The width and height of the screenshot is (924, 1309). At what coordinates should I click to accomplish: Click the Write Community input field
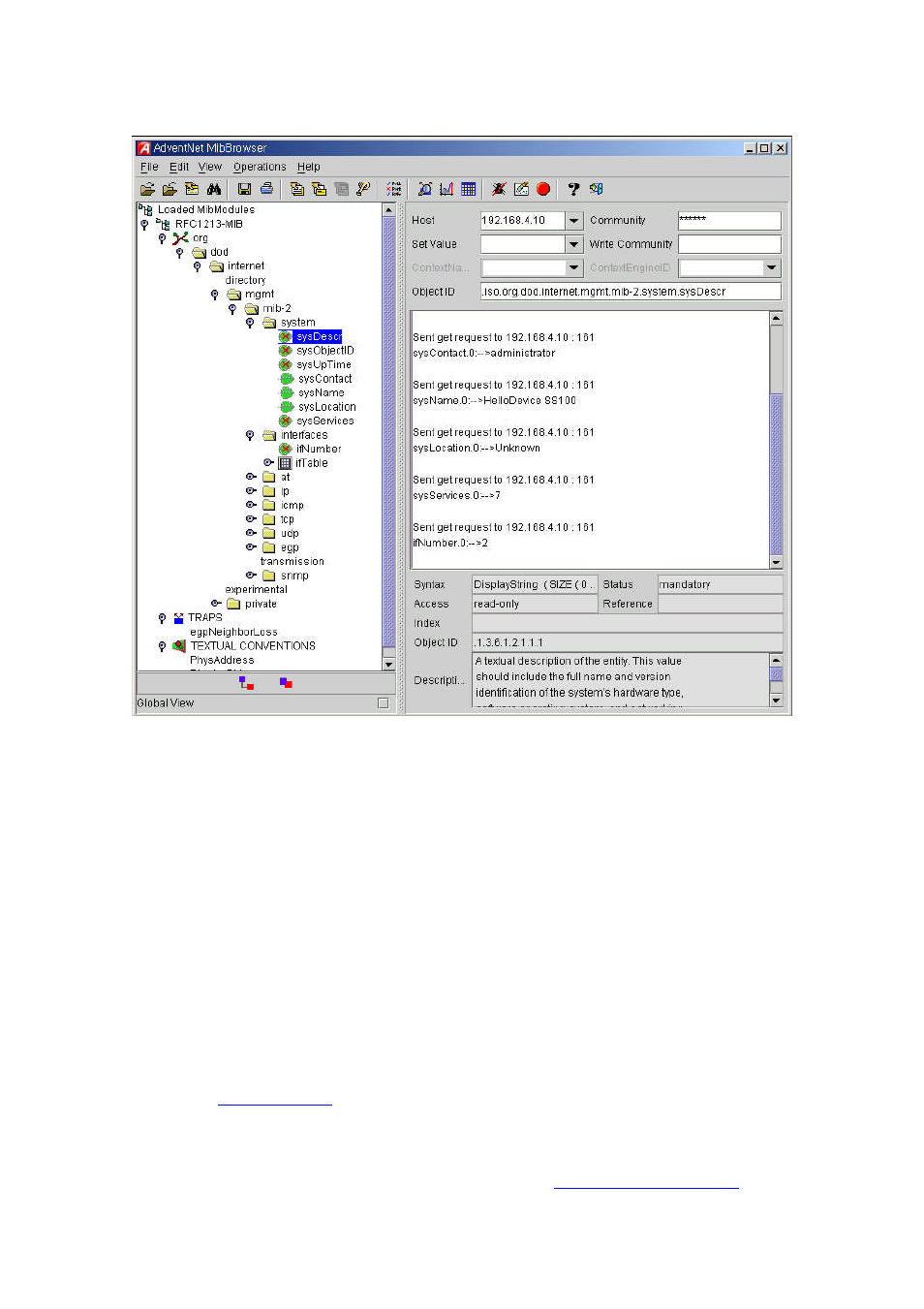729,244
